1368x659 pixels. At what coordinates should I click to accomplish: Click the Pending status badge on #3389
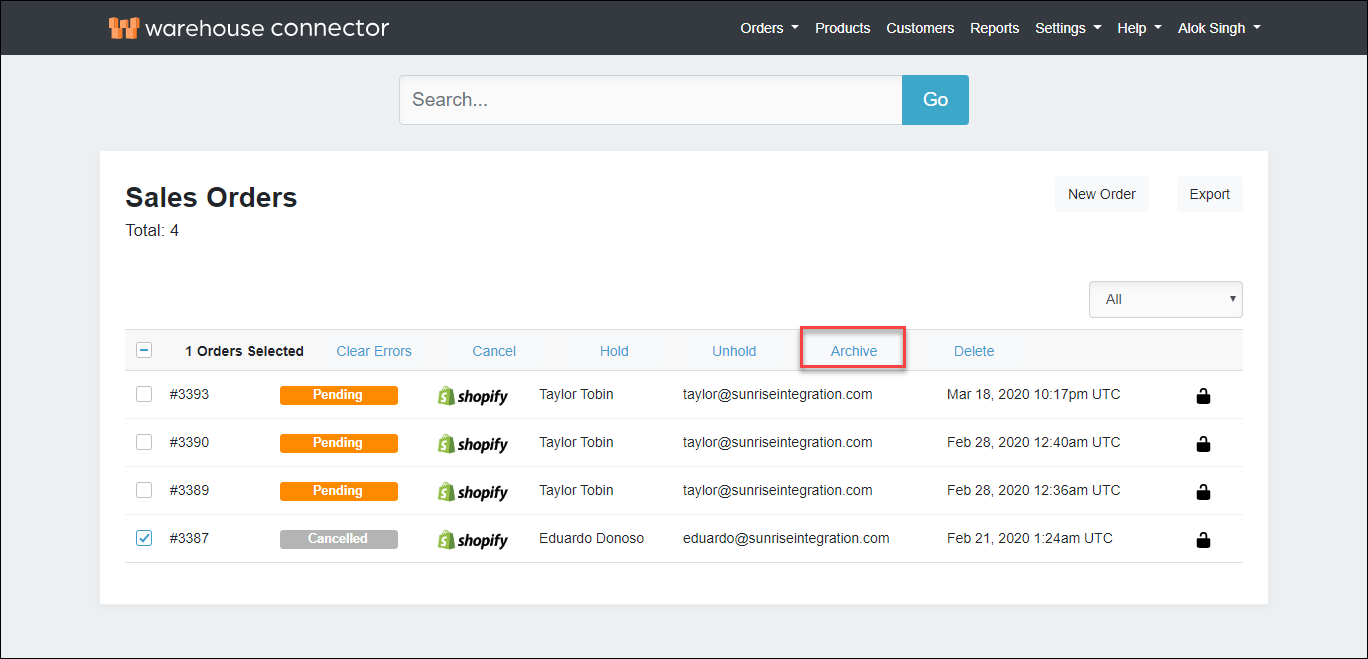[338, 491]
